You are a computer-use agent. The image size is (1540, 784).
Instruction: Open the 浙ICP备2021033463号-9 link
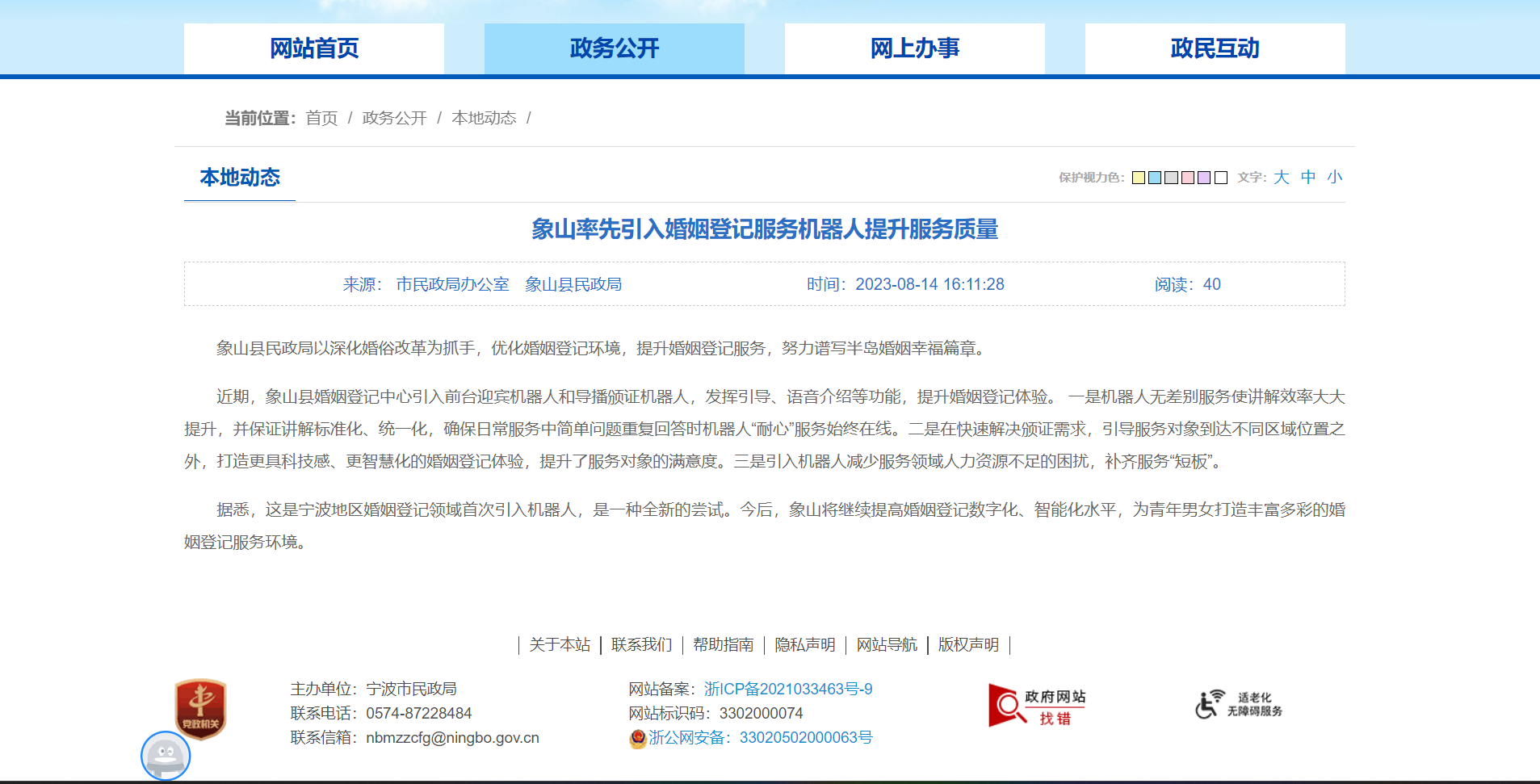pyautogui.click(x=788, y=689)
